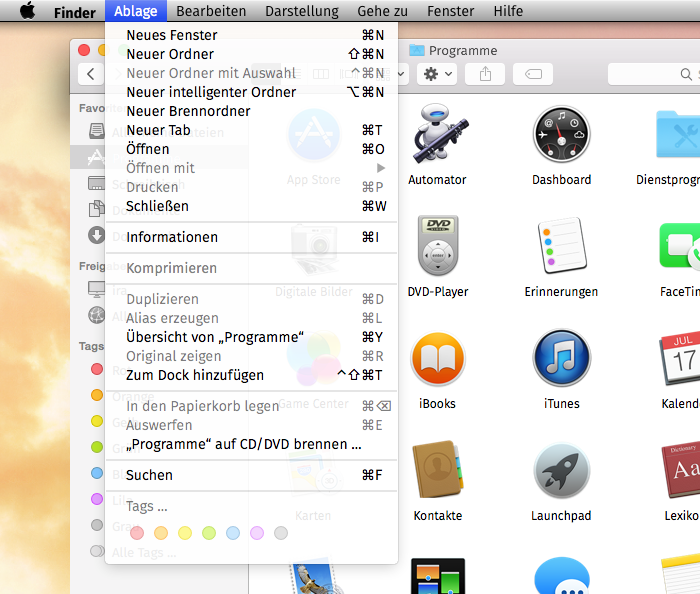This screenshot has width=700, height=594.
Task: Select the Downloads sidebar icon
Action: [x=96, y=234]
